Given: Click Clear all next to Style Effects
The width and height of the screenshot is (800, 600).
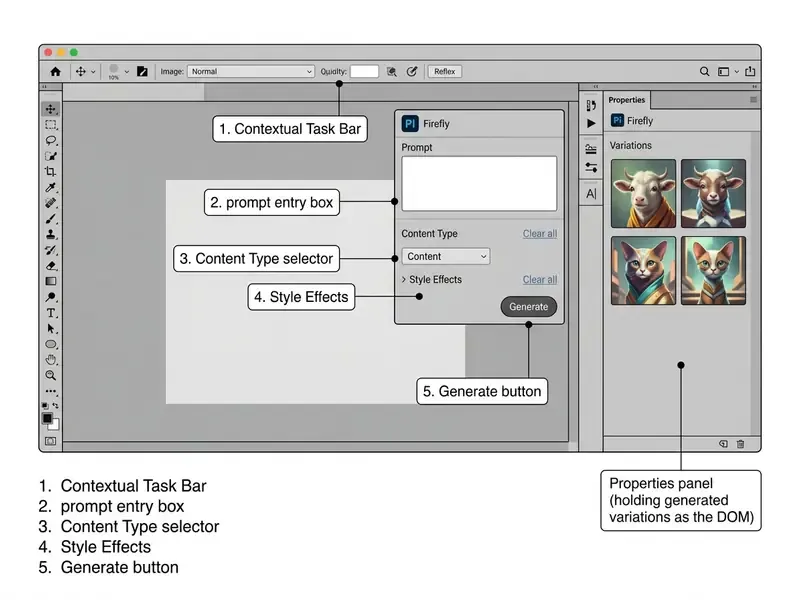Looking at the screenshot, I should click(x=540, y=280).
